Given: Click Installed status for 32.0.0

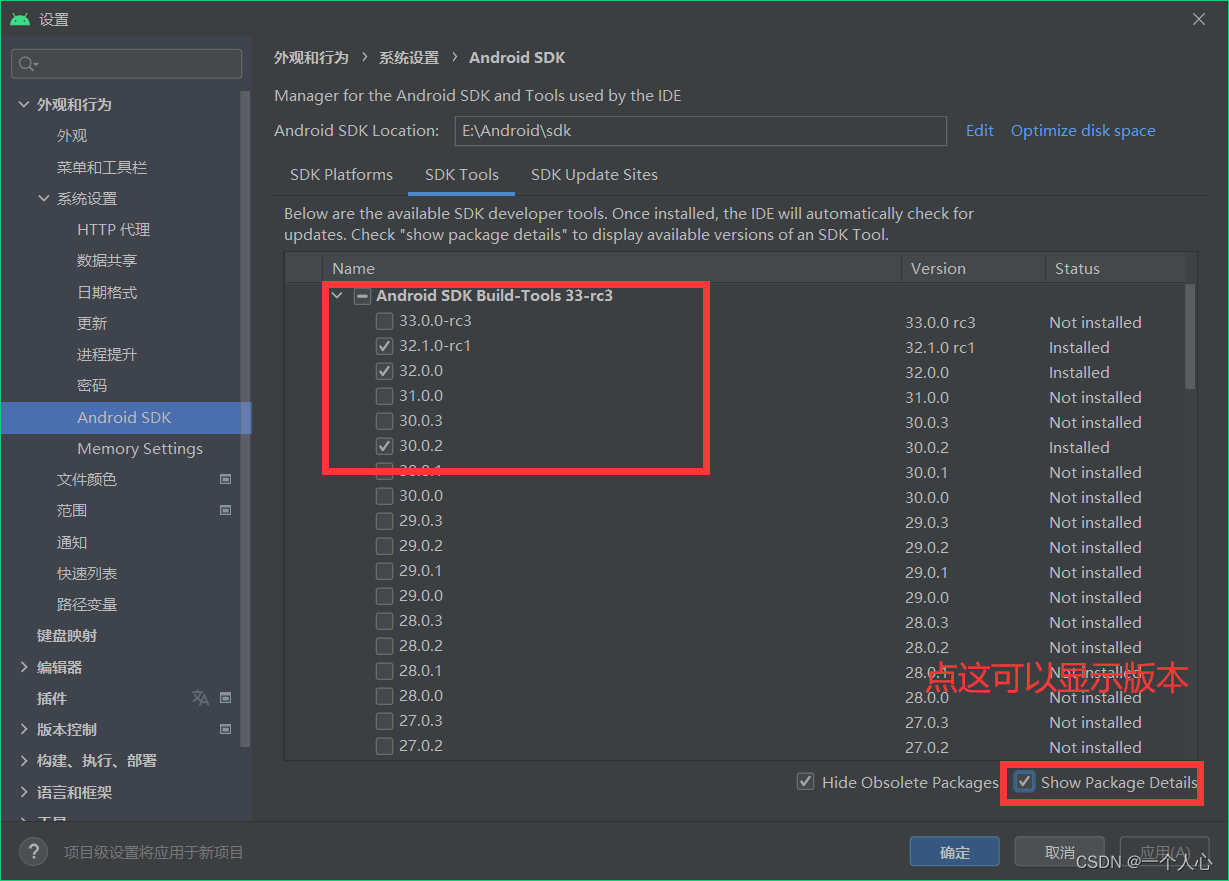Looking at the screenshot, I should coord(1079,372).
